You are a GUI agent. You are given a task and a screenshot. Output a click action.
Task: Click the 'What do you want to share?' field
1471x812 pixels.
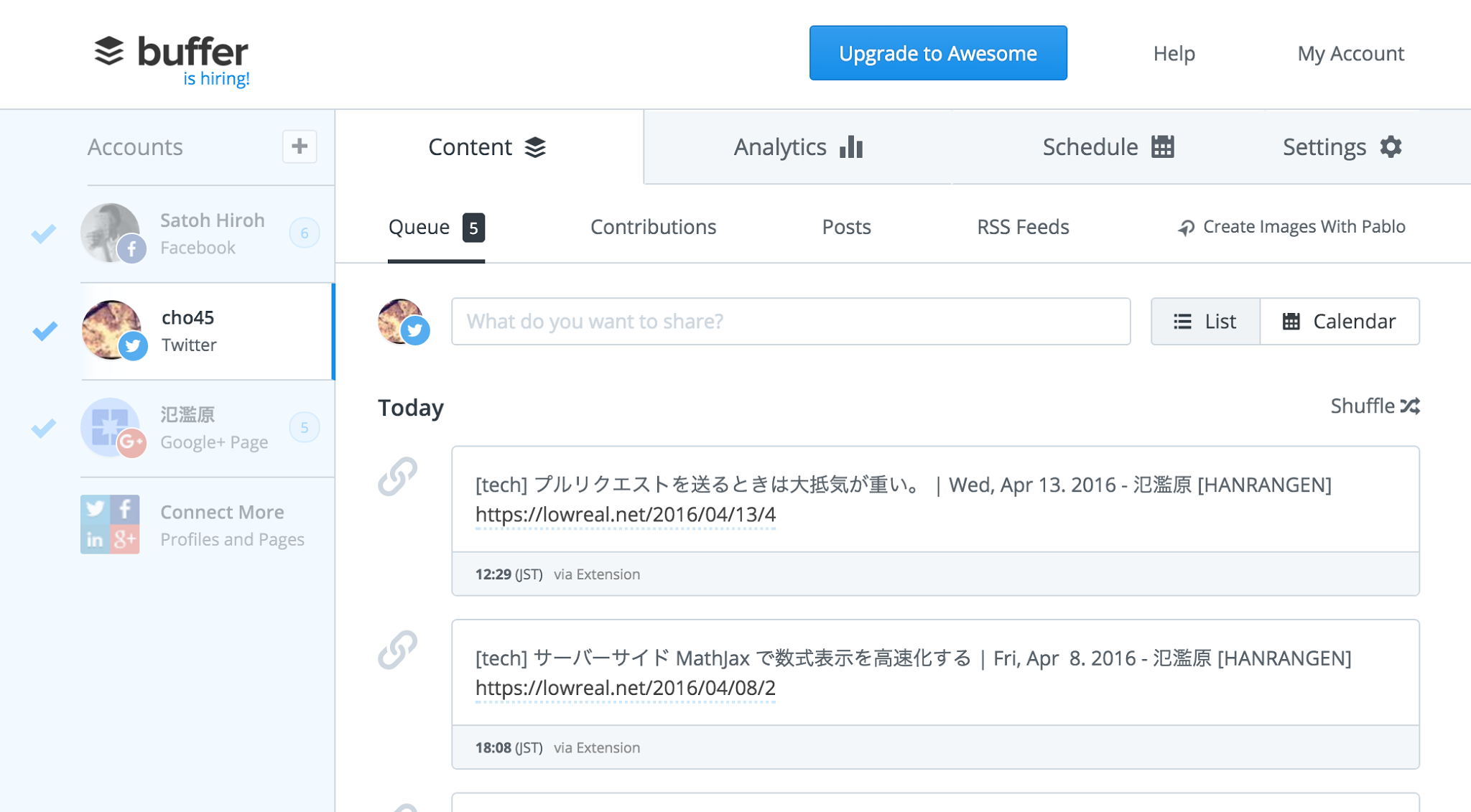click(x=790, y=322)
